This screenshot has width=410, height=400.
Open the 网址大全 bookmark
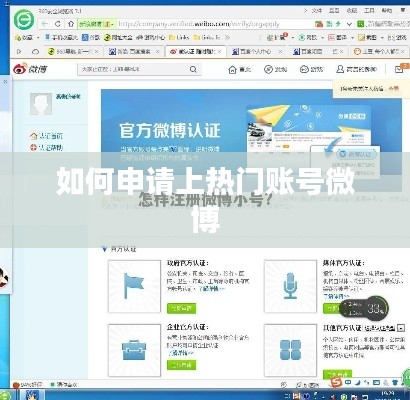tap(118, 37)
